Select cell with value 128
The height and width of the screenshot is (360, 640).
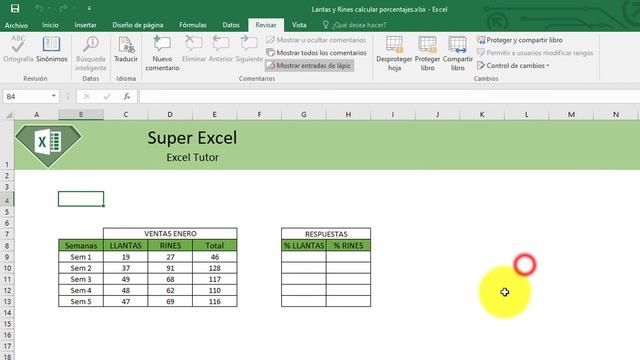pos(215,268)
